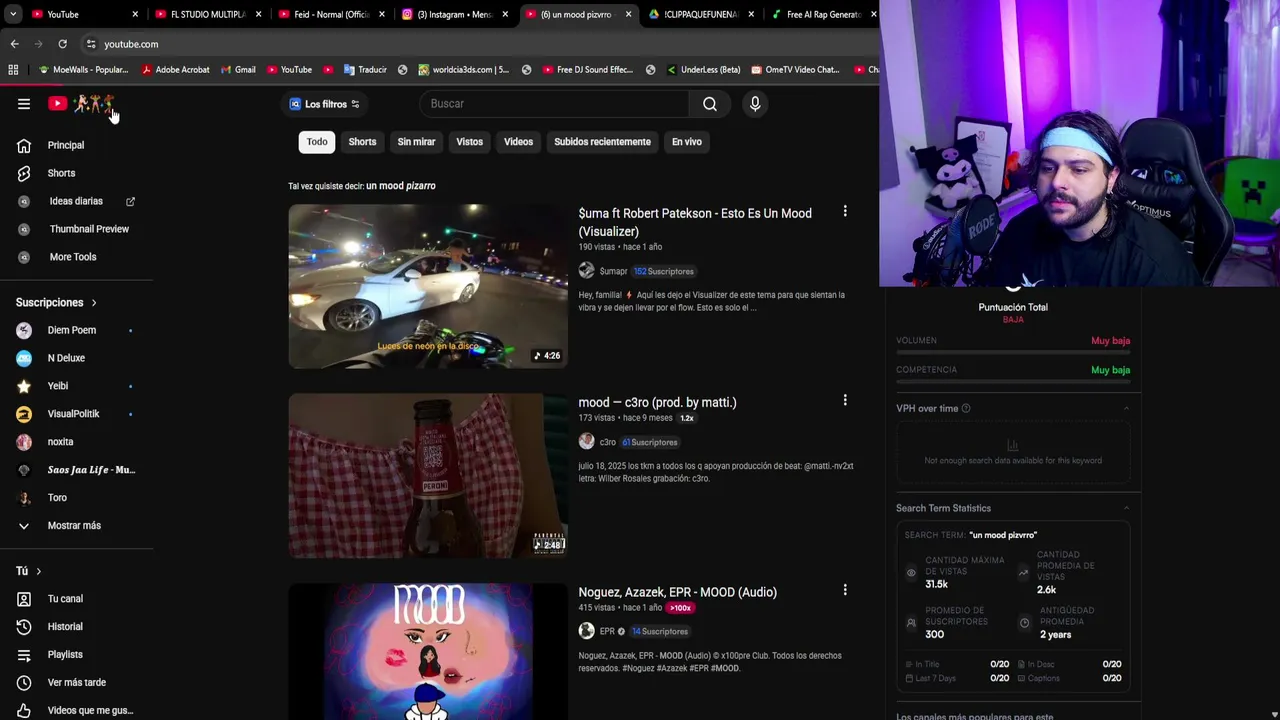Viewport: 1280px width, 720px height.
Task: Close the Instagram browser tab
Action: [505, 14]
